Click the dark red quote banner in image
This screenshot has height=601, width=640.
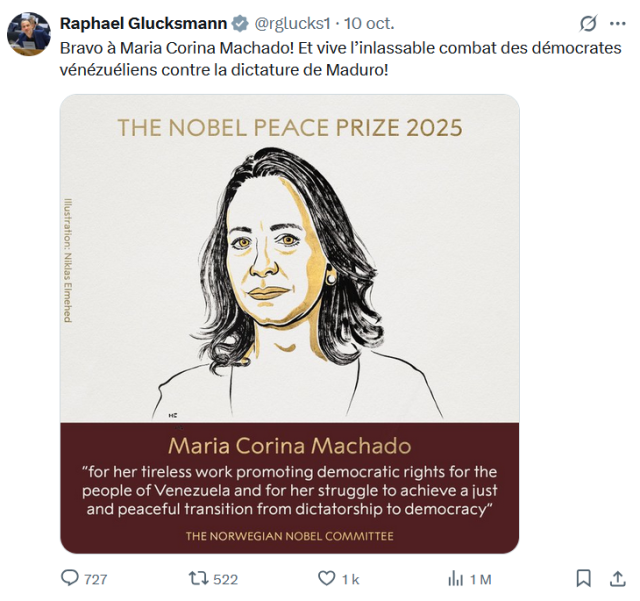click(290, 488)
